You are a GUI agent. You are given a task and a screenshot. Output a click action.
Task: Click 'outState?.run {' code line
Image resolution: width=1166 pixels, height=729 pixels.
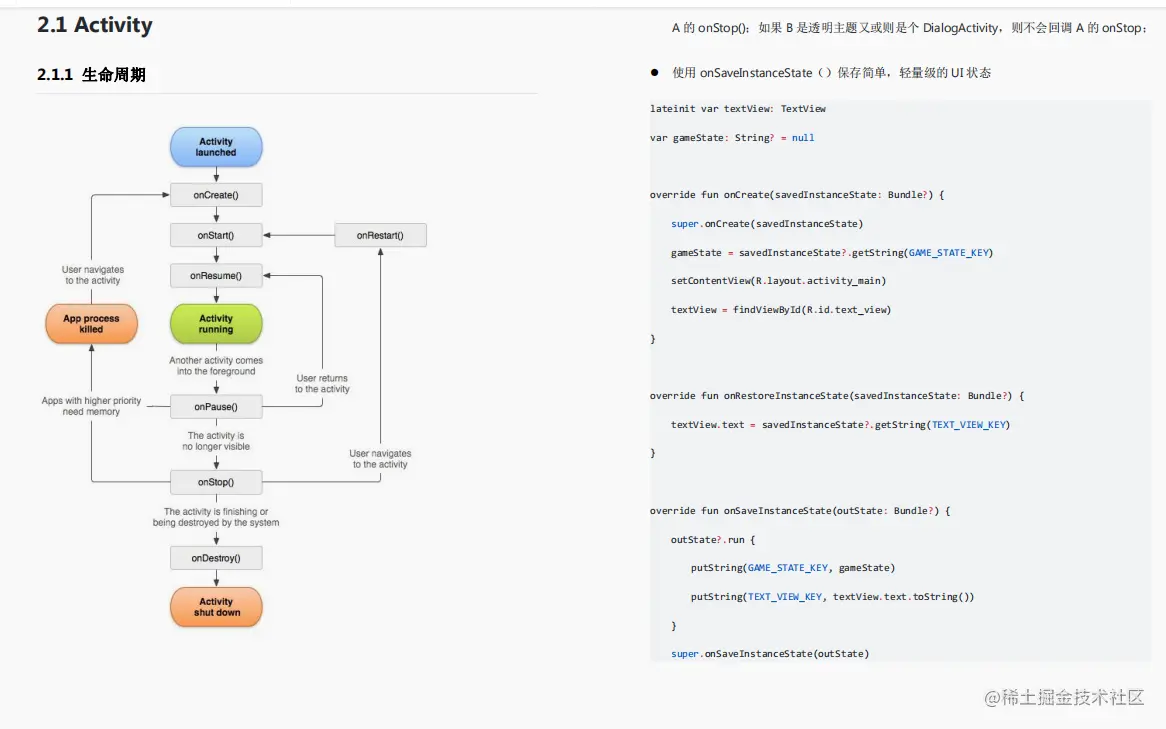[x=713, y=540]
